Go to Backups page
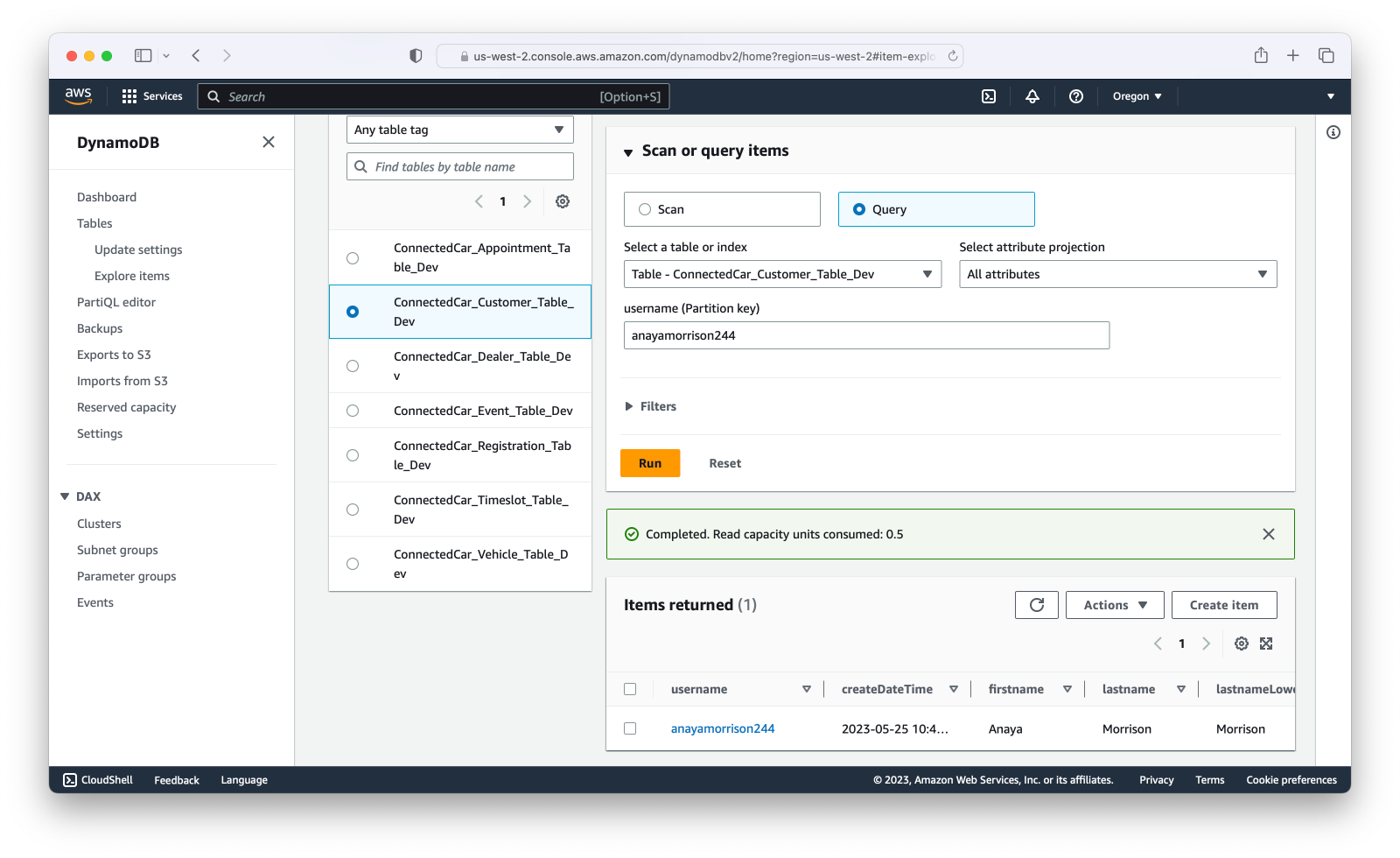The height and width of the screenshot is (858, 1400). click(x=100, y=328)
